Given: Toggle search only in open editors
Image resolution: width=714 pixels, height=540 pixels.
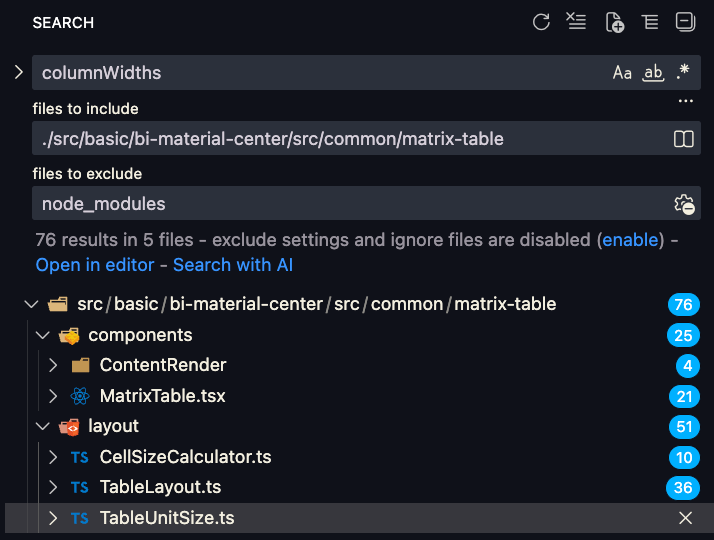Looking at the screenshot, I should [x=683, y=138].
